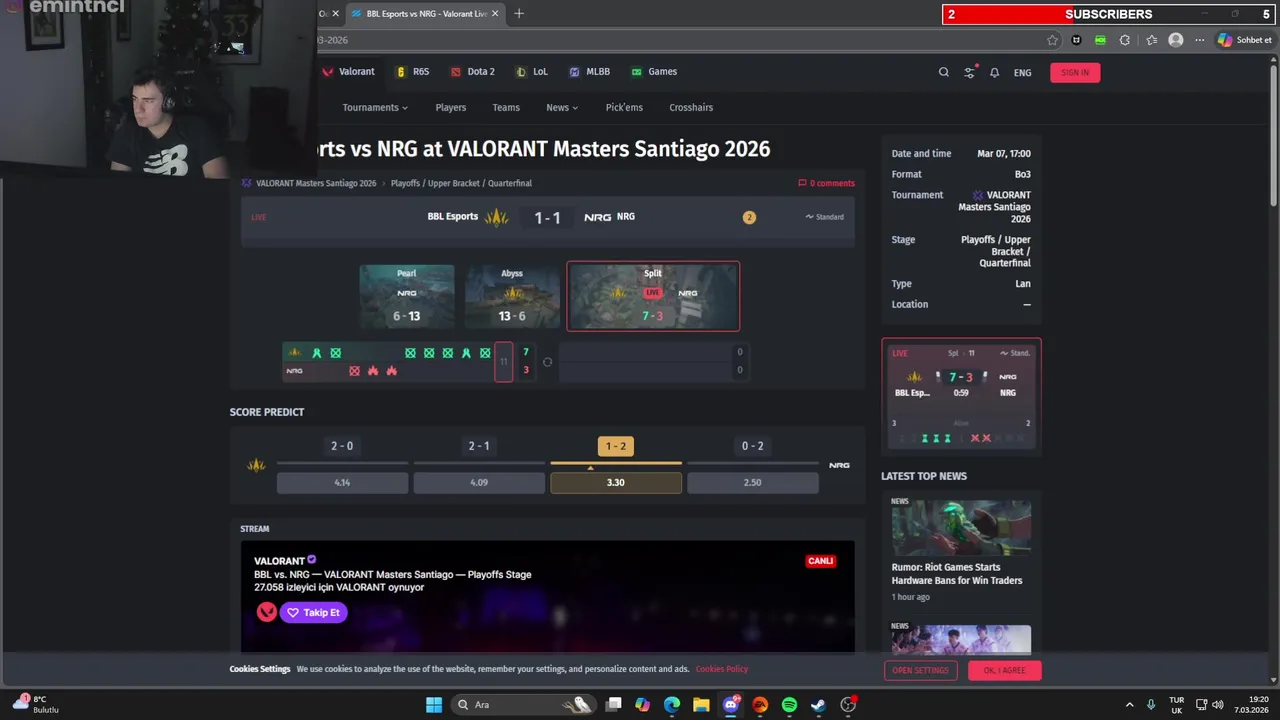This screenshot has height=720, width=1280.
Task: Open Spotify from the taskbar
Action: pyautogui.click(x=789, y=705)
